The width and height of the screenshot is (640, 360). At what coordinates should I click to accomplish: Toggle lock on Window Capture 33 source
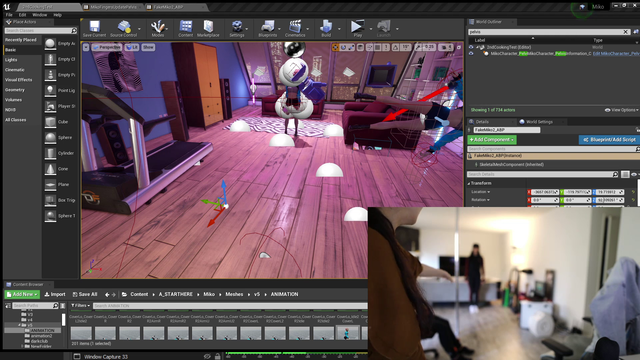click(218, 356)
